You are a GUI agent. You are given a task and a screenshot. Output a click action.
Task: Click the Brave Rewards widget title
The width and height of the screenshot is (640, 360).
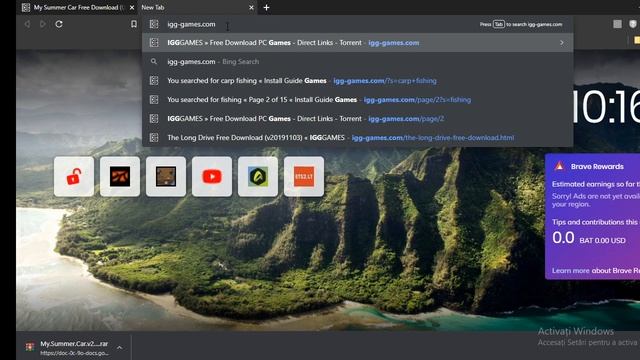pyautogui.click(x=597, y=167)
